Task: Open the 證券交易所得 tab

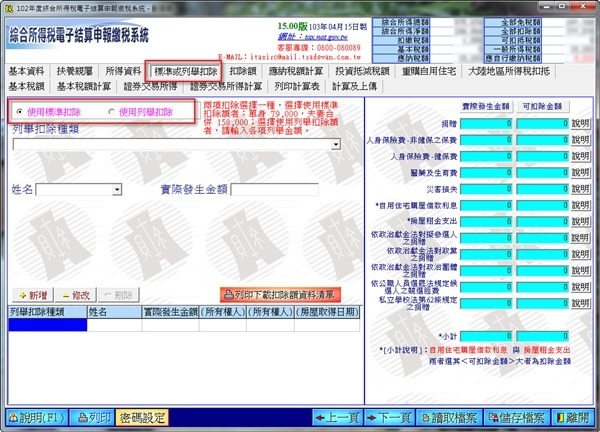Action: pos(150,86)
